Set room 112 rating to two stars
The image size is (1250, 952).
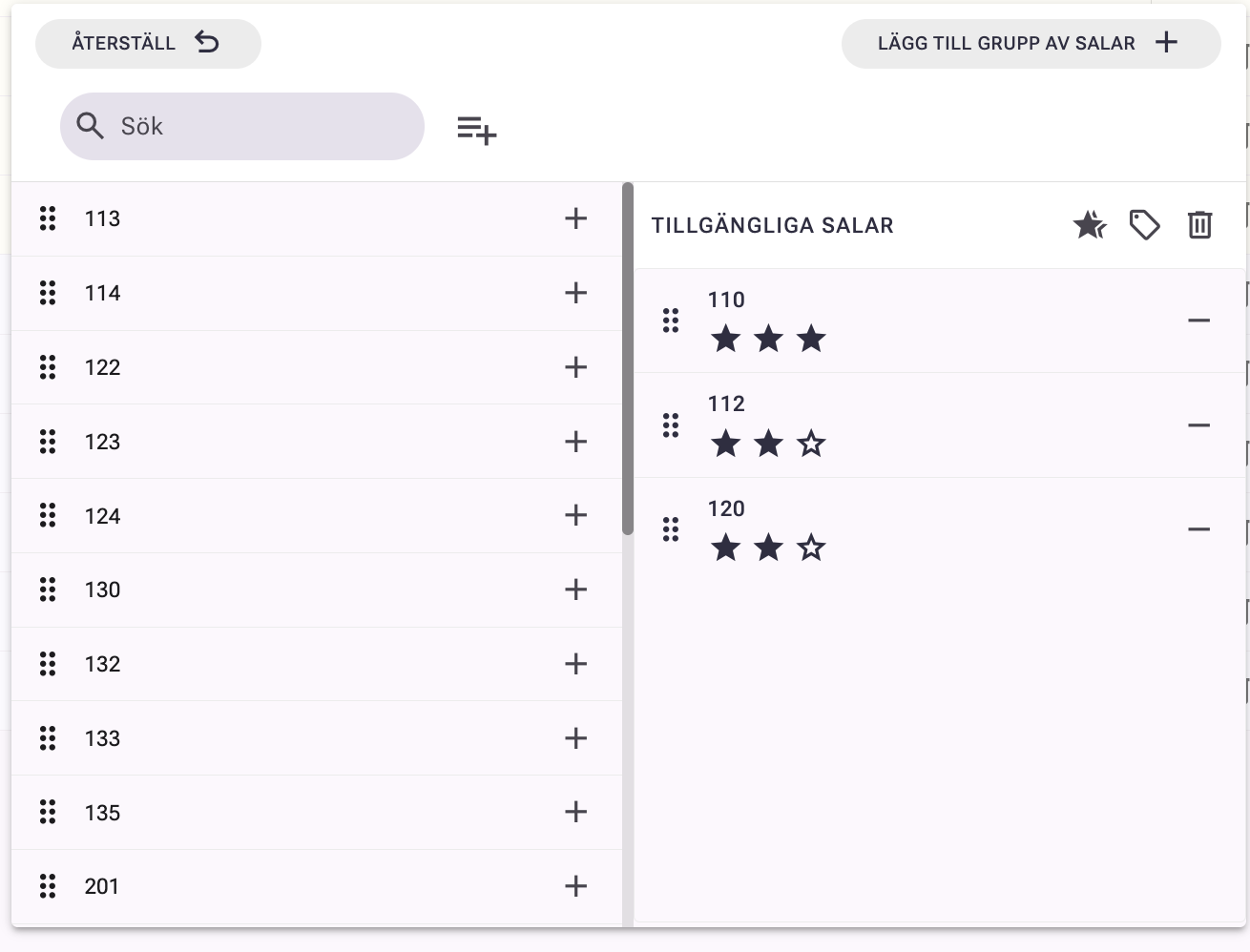[x=768, y=444]
